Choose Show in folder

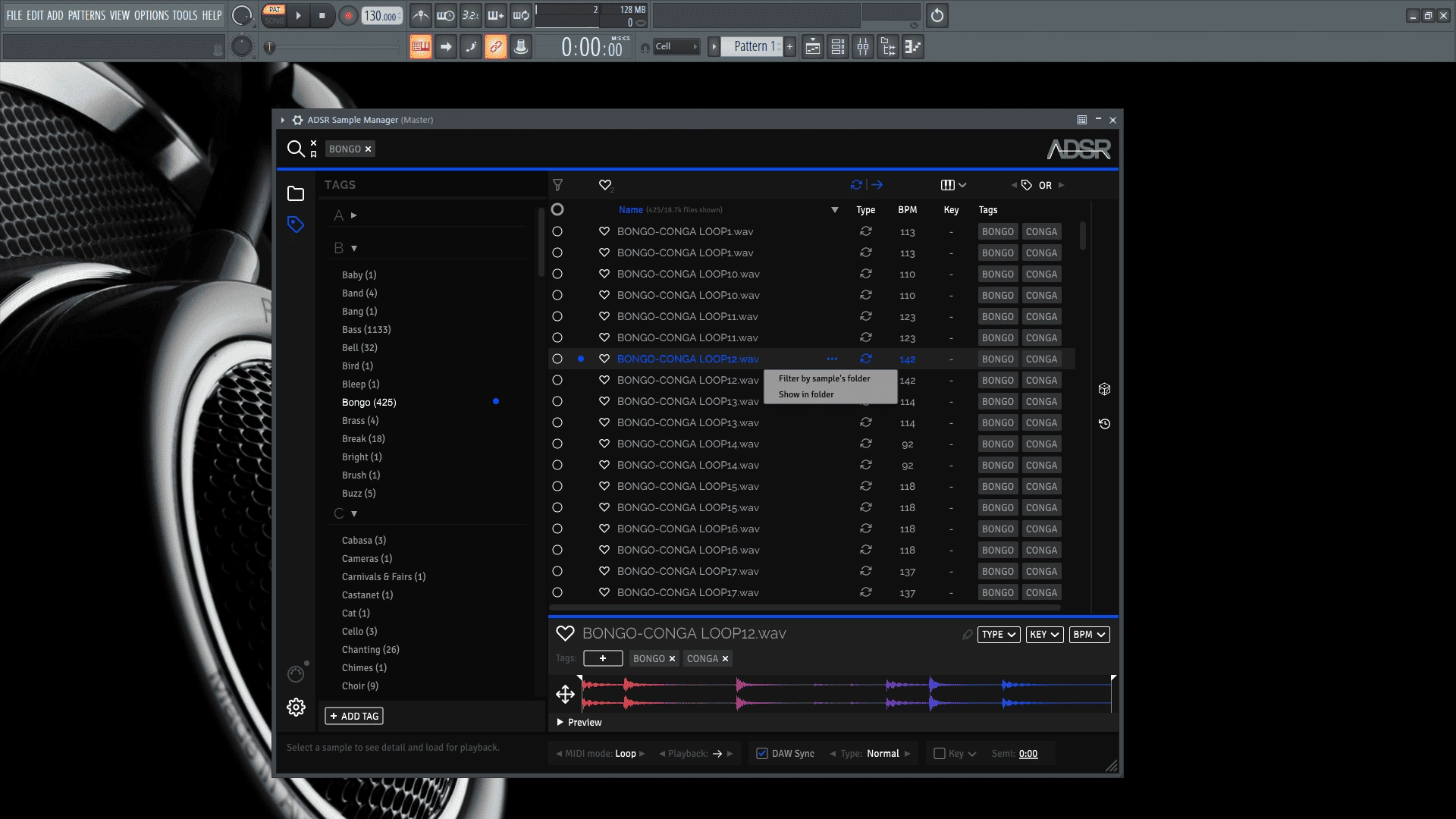[x=806, y=394]
